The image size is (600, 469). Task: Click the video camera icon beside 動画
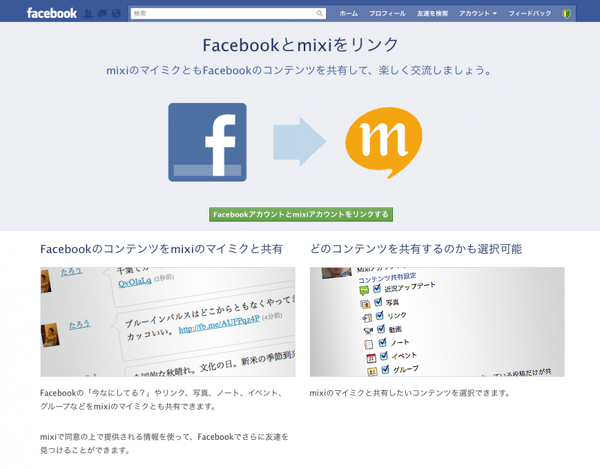pyautogui.click(x=368, y=331)
